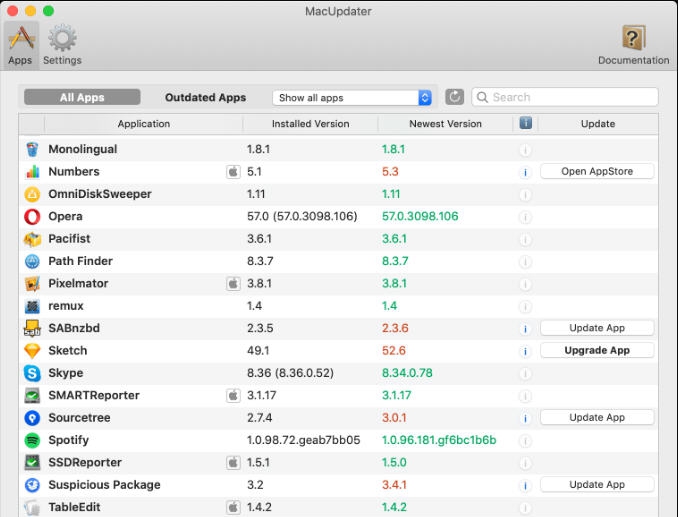Sort by the Installed Version column

click(310, 124)
